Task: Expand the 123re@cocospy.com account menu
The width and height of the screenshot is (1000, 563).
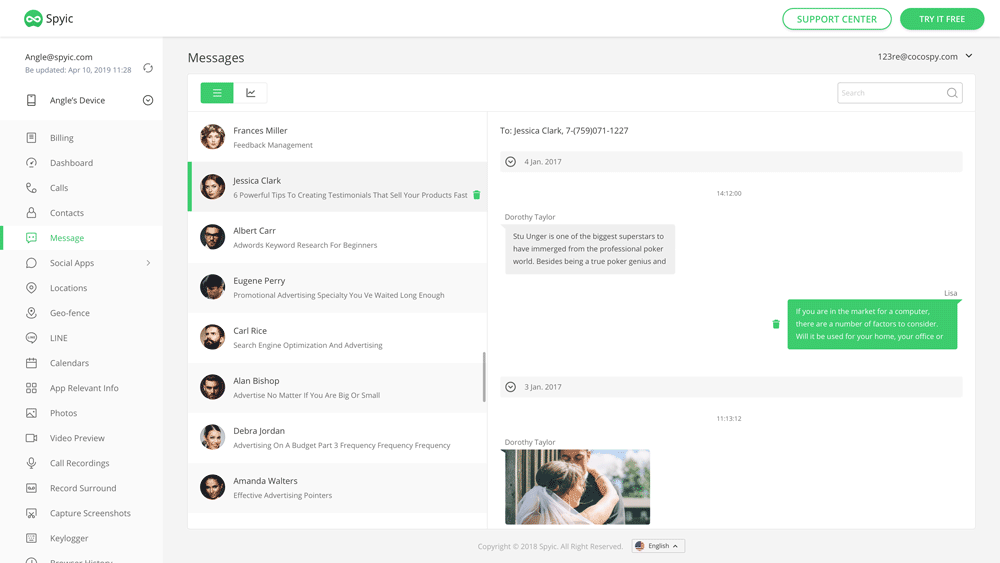Action: [x=968, y=57]
